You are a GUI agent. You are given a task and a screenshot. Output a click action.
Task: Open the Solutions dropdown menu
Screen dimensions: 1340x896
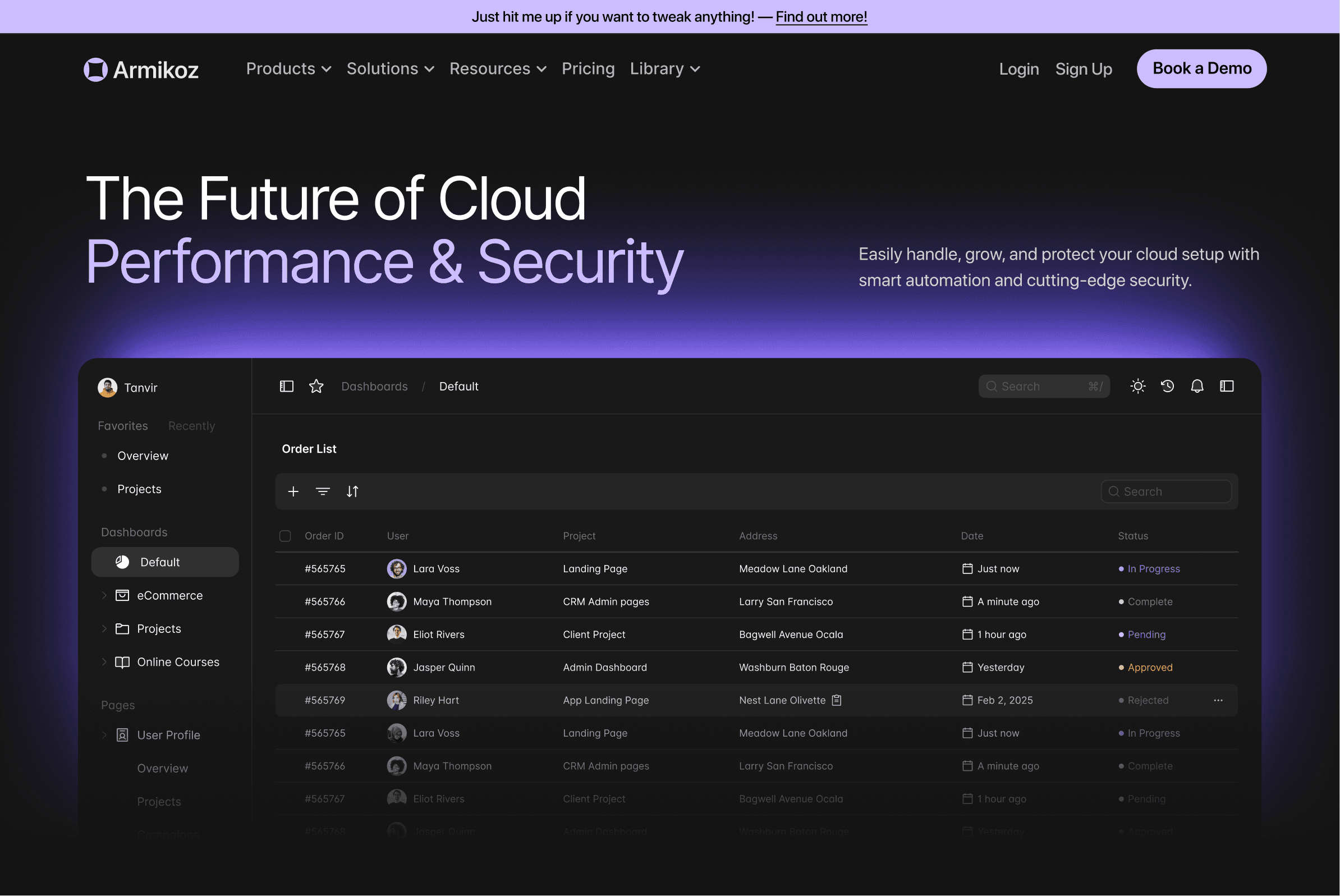[x=391, y=68]
